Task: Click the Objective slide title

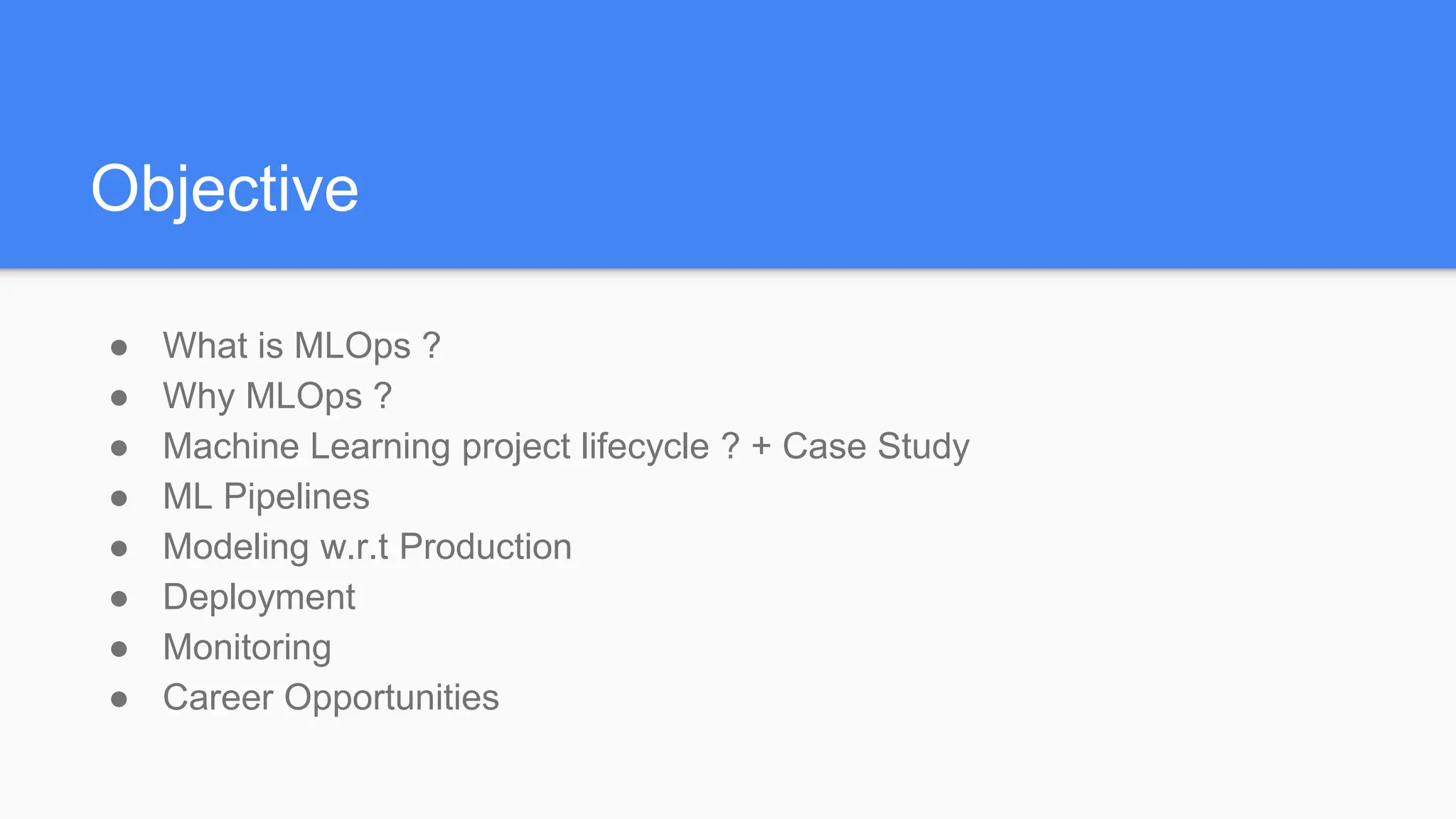Action: point(225,189)
